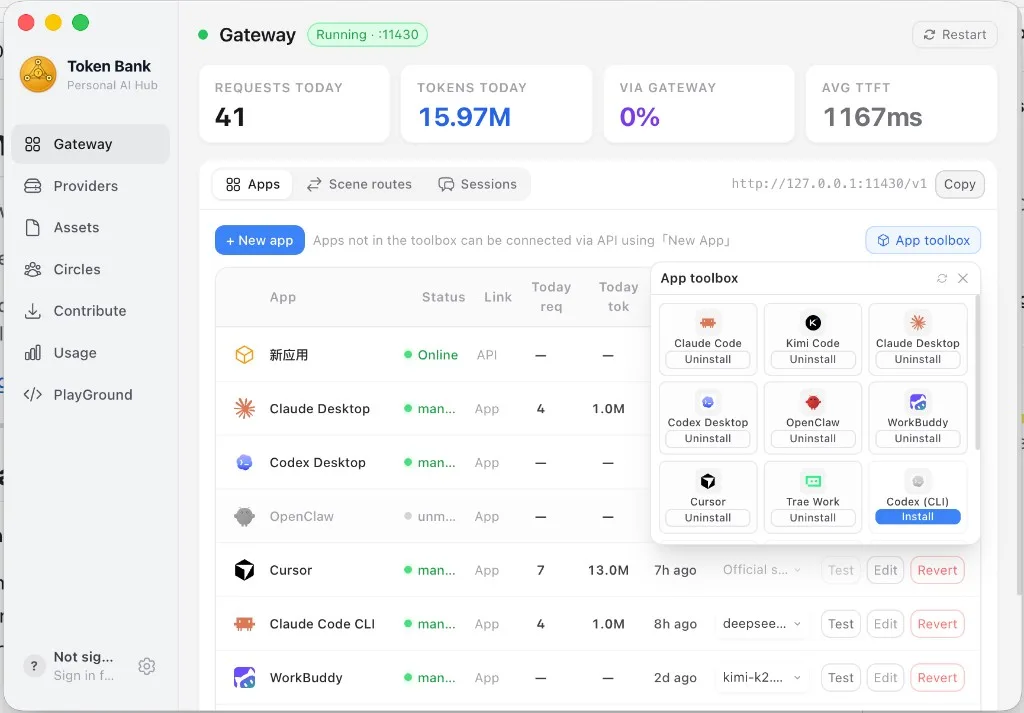Click the Claude Desktop toolbox icon
The width and height of the screenshot is (1024, 713).
(x=918, y=323)
